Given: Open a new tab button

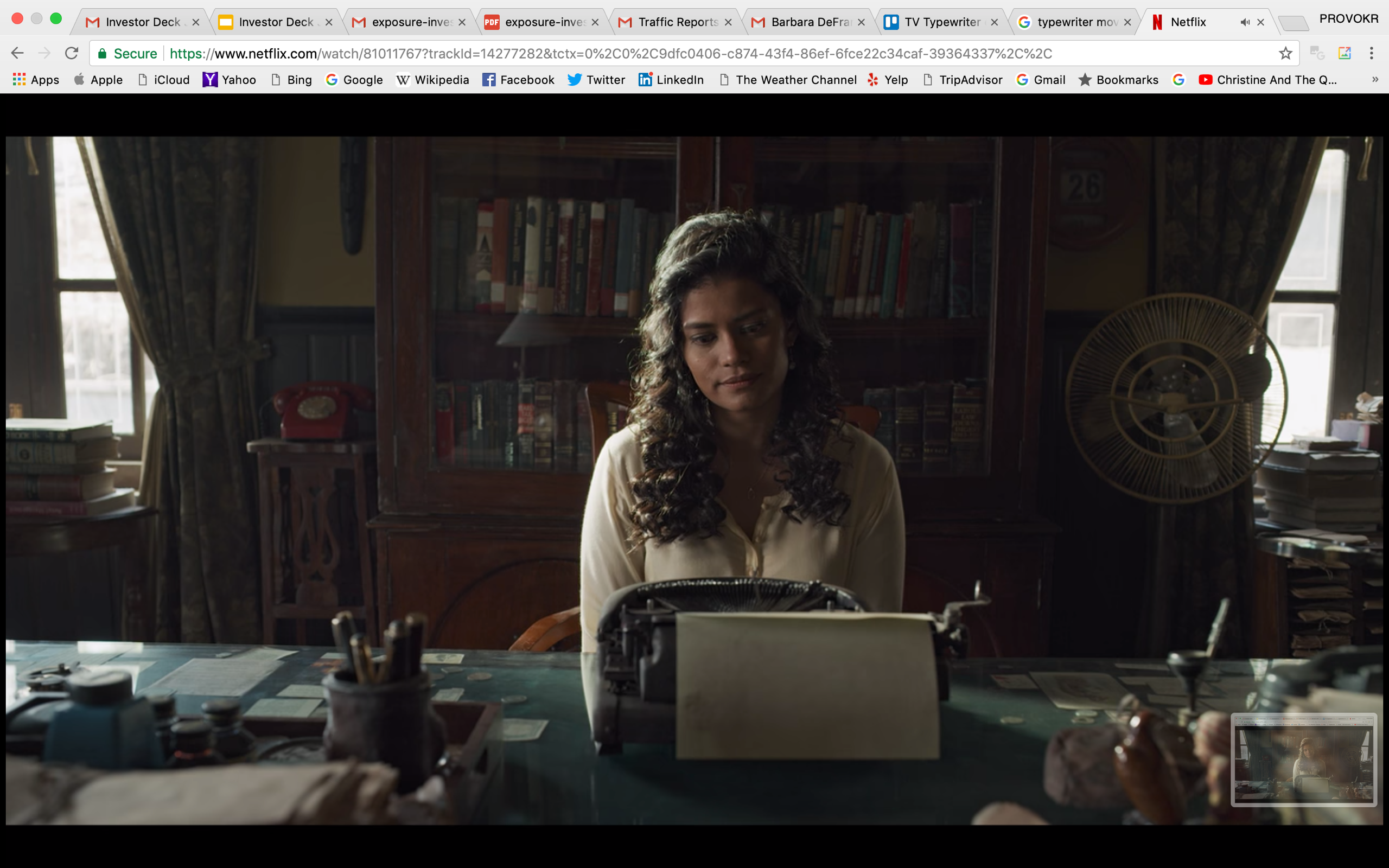Looking at the screenshot, I should coord(1294,23).
